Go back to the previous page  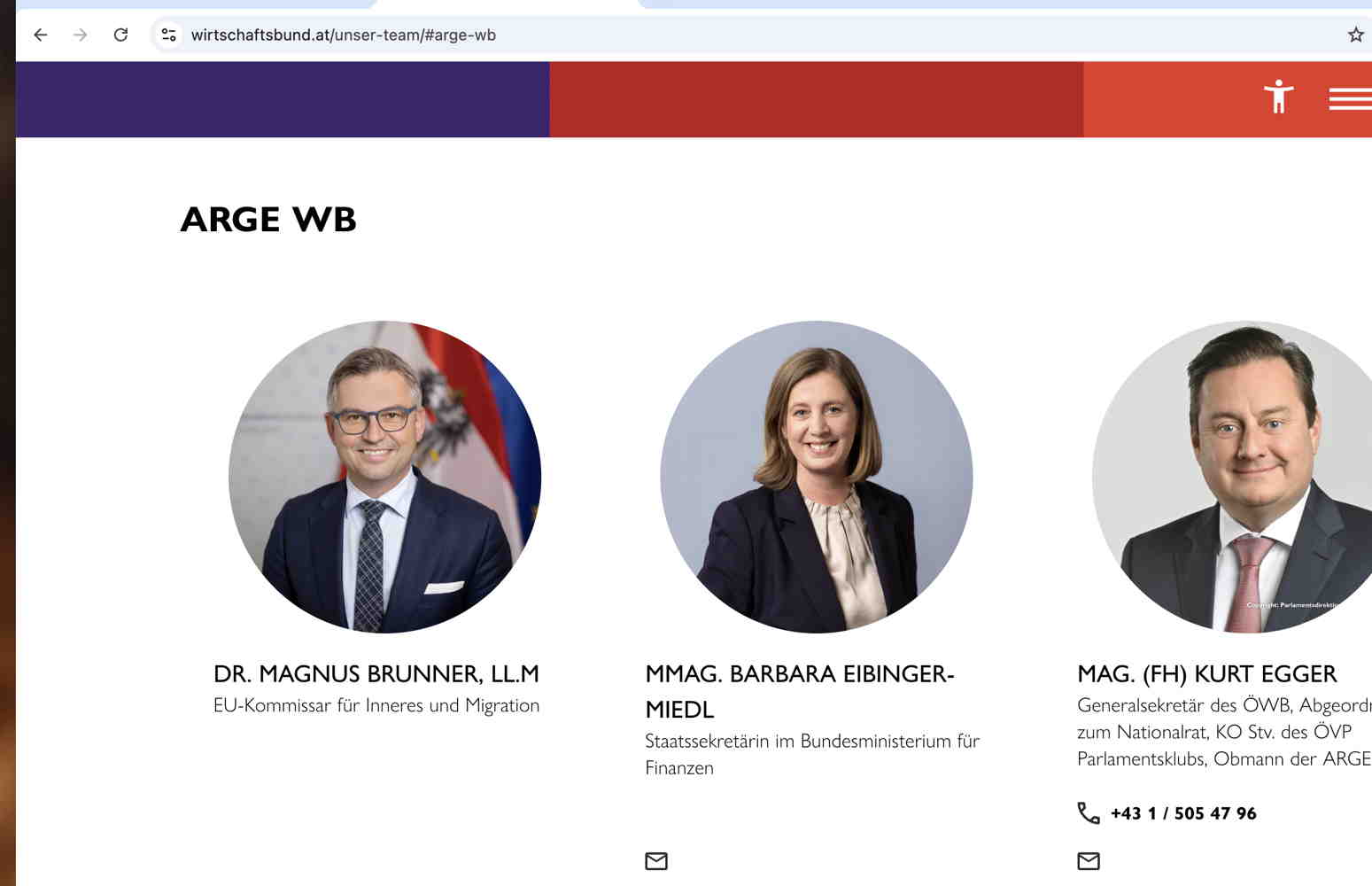41,35
